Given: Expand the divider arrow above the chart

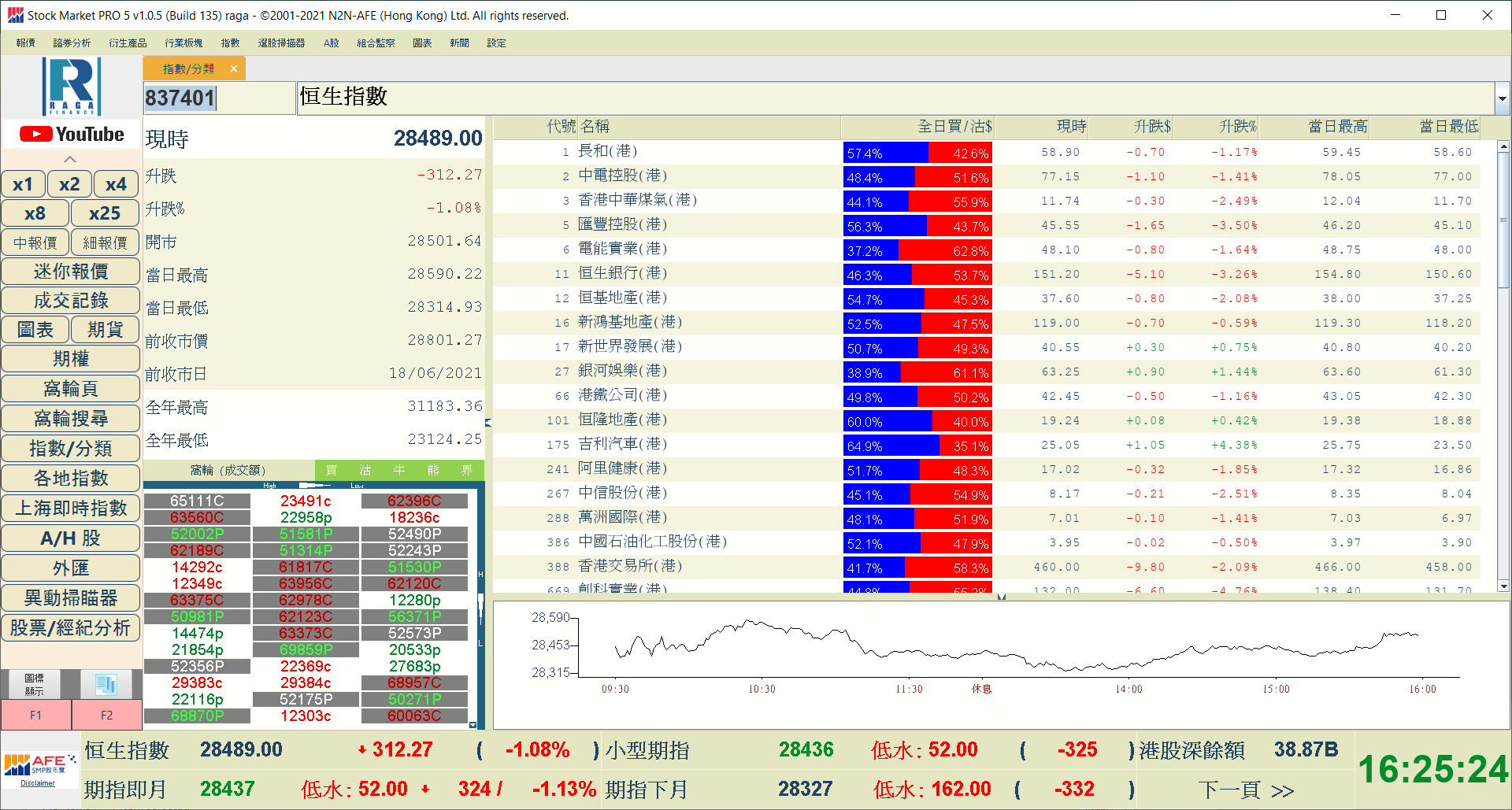Looking at the screenshot, I should pos(1001,597).
